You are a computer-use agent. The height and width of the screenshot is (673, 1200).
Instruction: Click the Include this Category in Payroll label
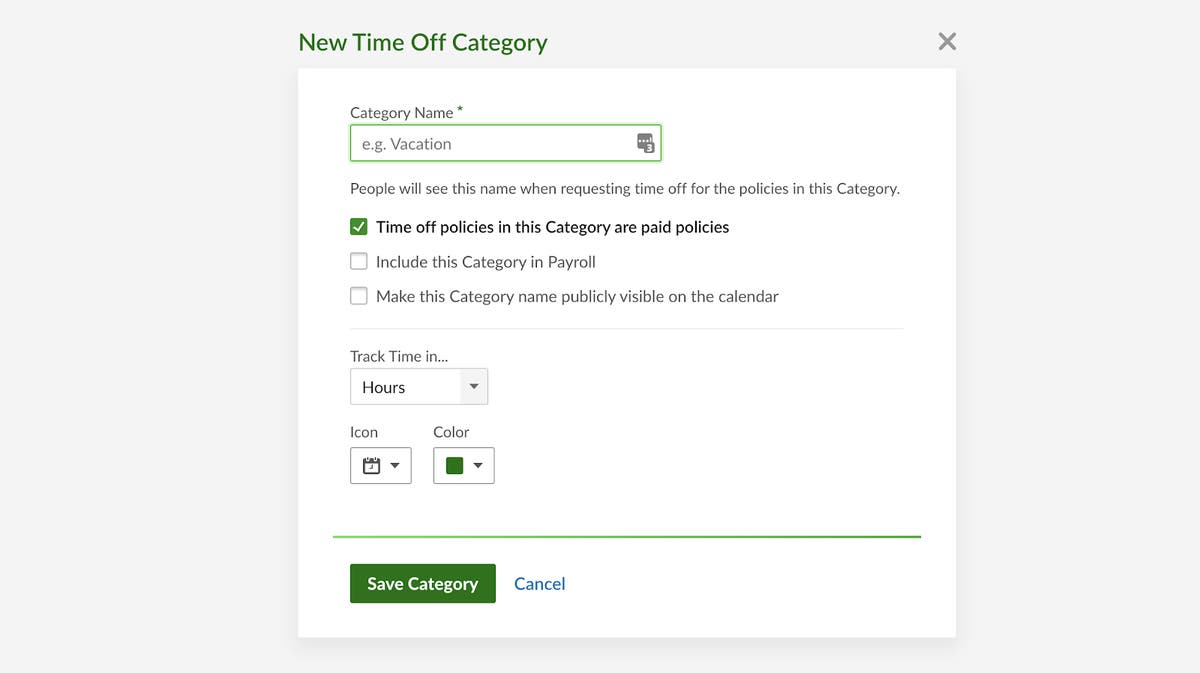(x=485, y=261)
